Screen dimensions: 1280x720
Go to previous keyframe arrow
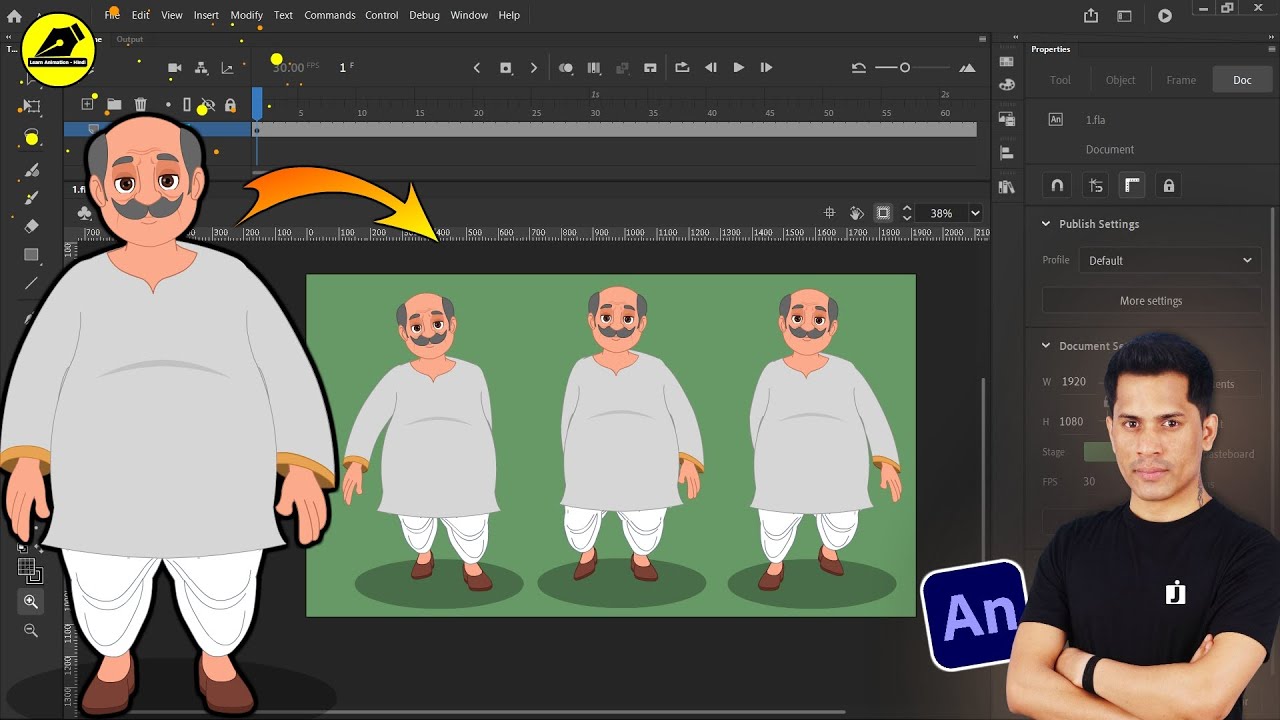[477, 68]
